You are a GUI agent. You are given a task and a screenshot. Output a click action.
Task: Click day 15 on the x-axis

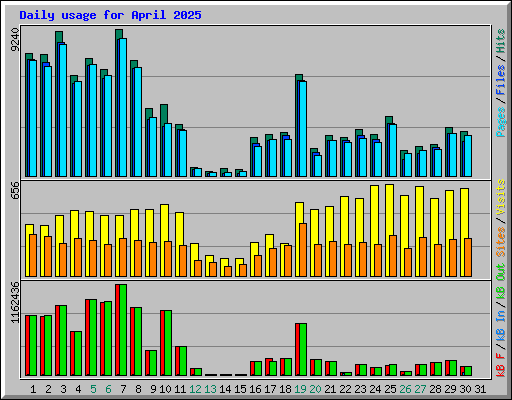click(240, 389)
